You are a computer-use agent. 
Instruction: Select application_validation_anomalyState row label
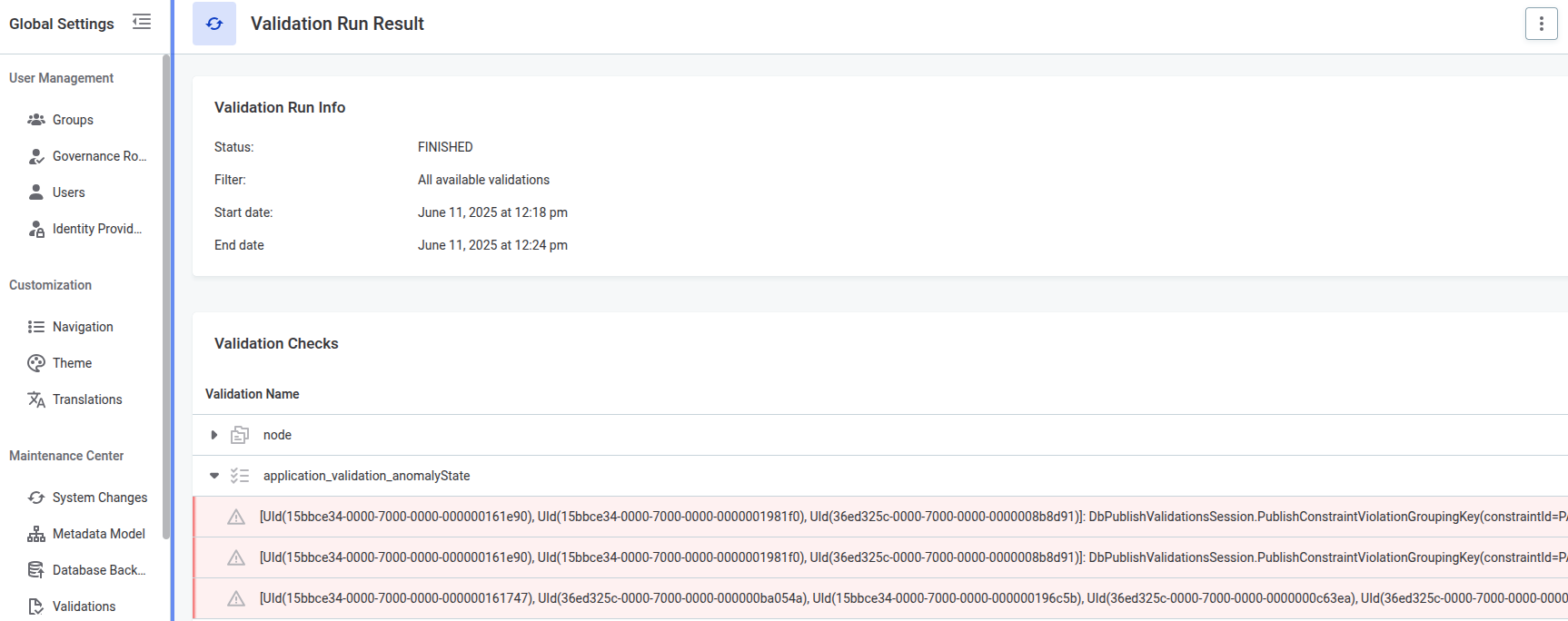367,476
